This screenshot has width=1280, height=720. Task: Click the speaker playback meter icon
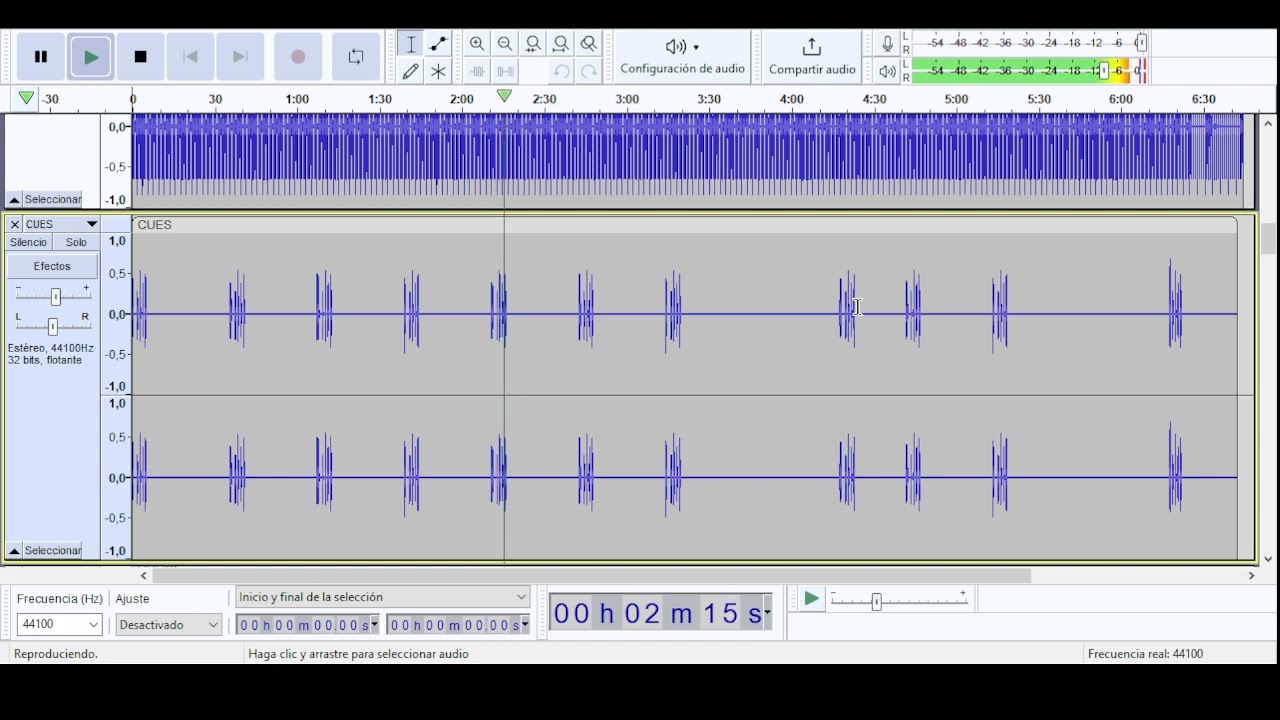[x=887, y=71]
